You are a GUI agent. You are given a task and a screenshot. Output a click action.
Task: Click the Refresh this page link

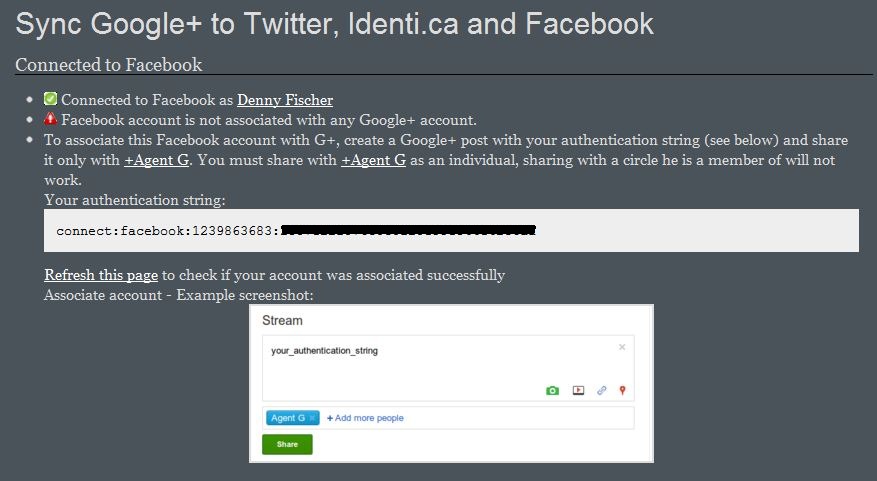[101, 275]
